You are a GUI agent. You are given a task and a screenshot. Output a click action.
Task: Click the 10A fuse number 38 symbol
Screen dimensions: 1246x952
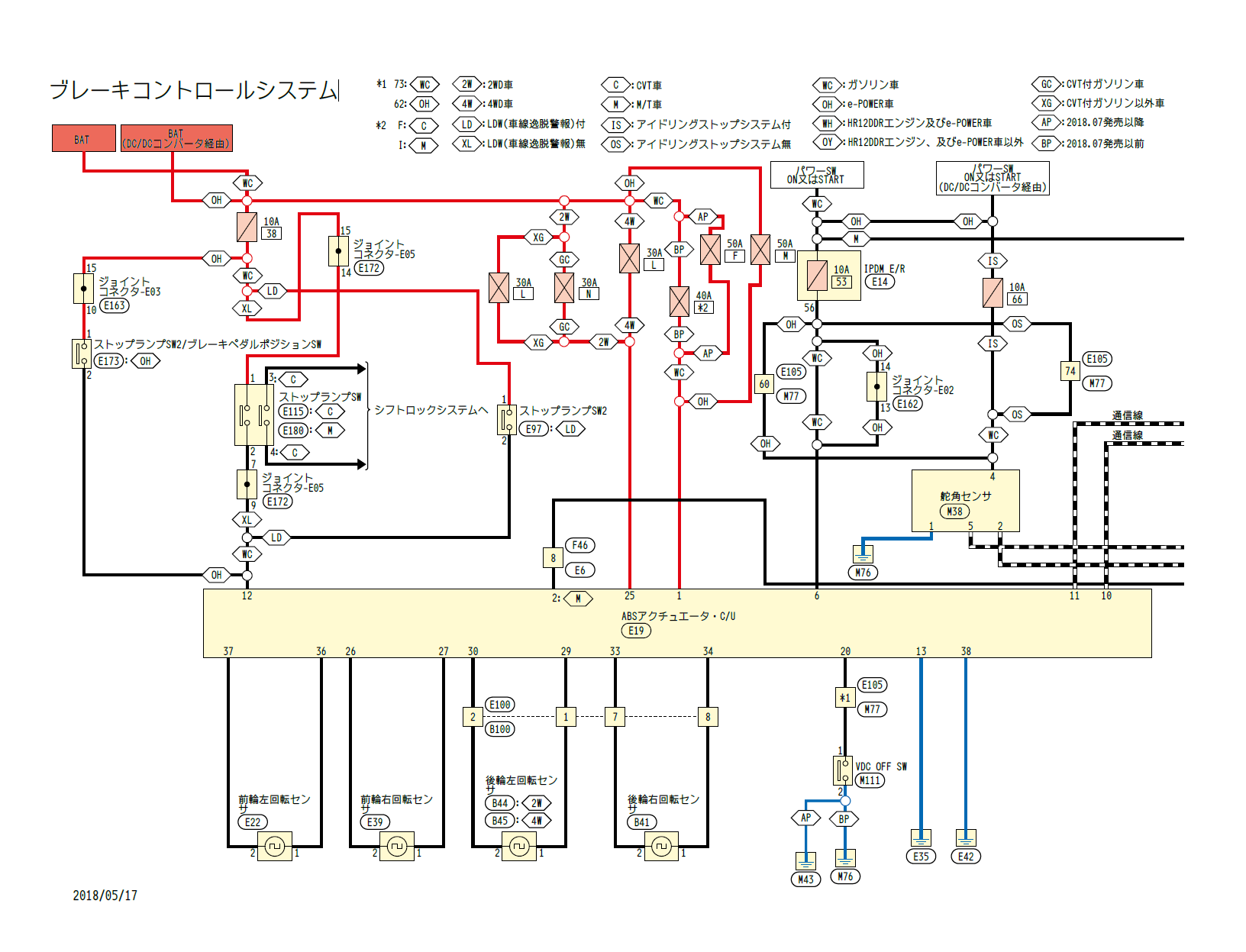click(x=247, y=228)
